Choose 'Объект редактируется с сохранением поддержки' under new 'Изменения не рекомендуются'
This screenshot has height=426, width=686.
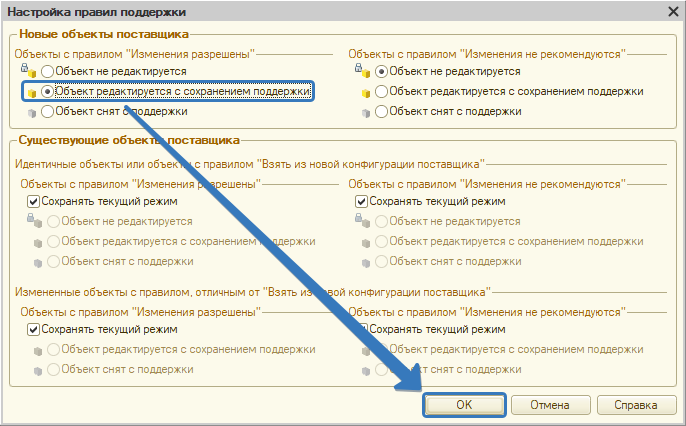[x=381, y=91]
